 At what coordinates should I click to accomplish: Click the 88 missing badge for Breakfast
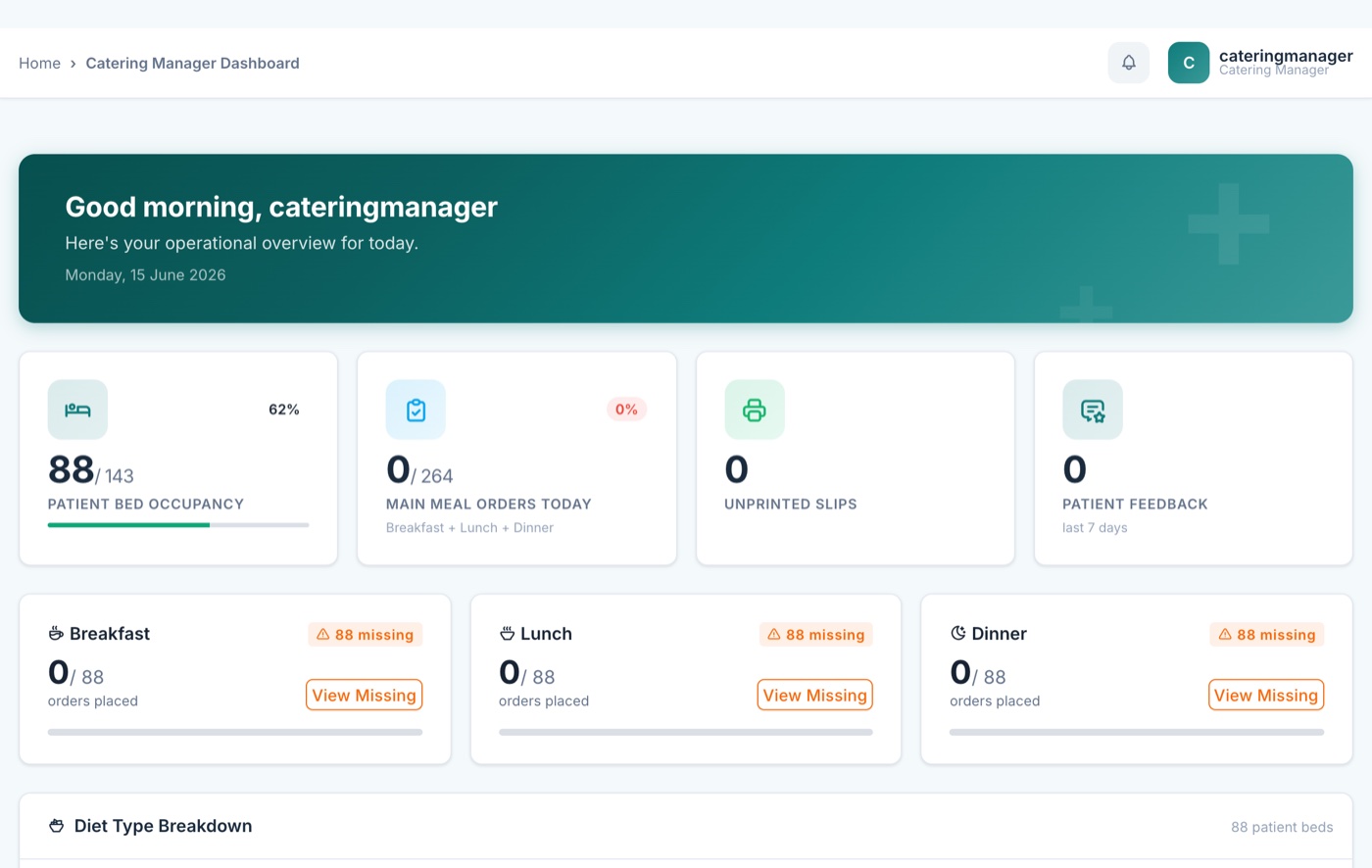tap(365, 635)
